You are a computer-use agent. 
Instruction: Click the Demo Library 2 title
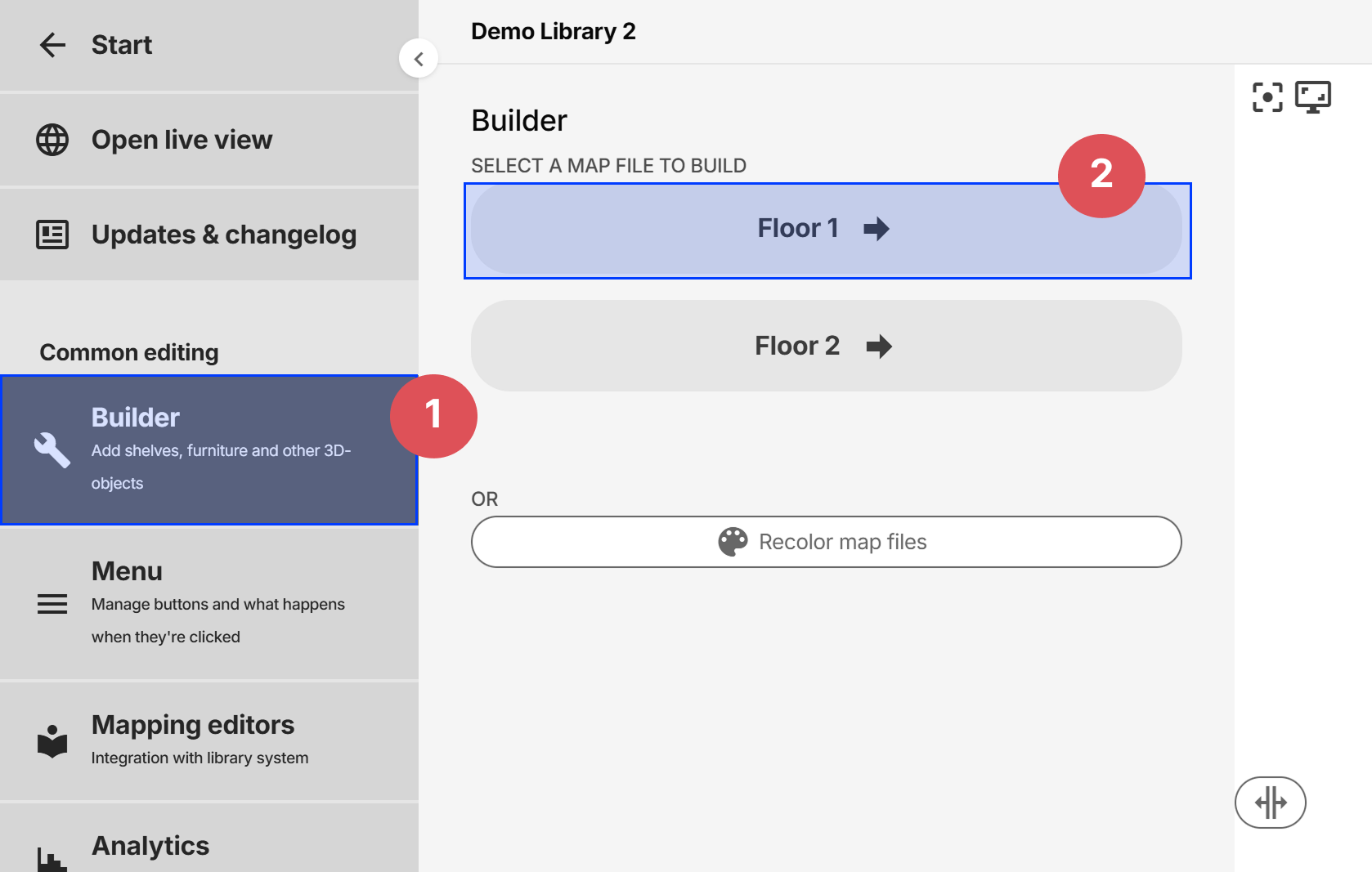click(x=554, y=31)
